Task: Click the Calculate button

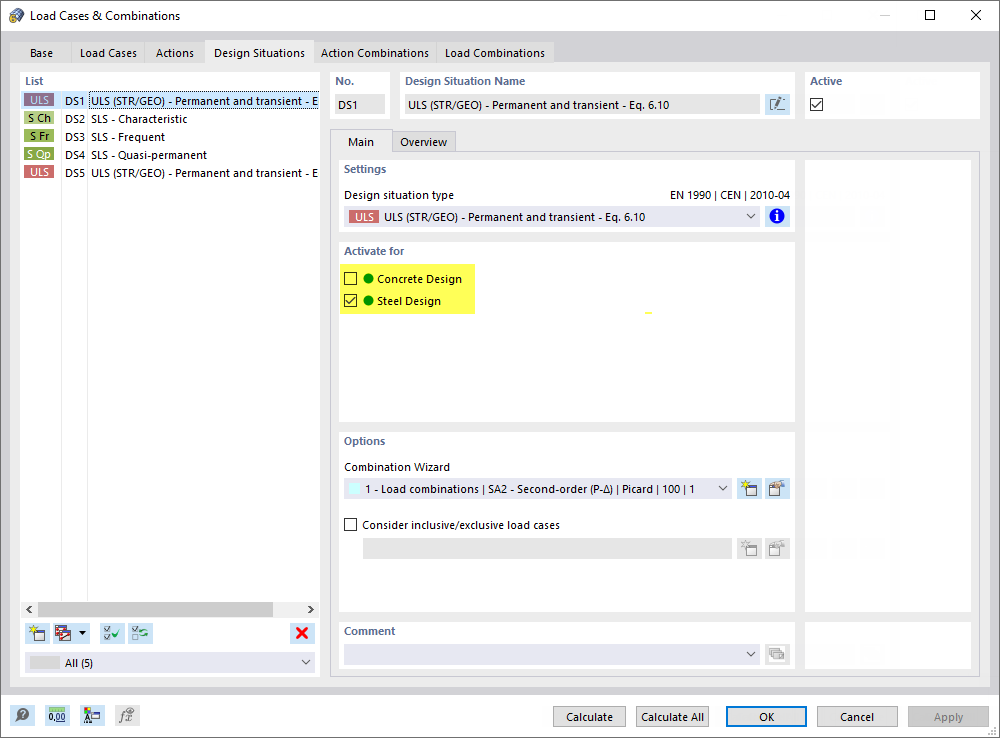Action: [589, 716]
